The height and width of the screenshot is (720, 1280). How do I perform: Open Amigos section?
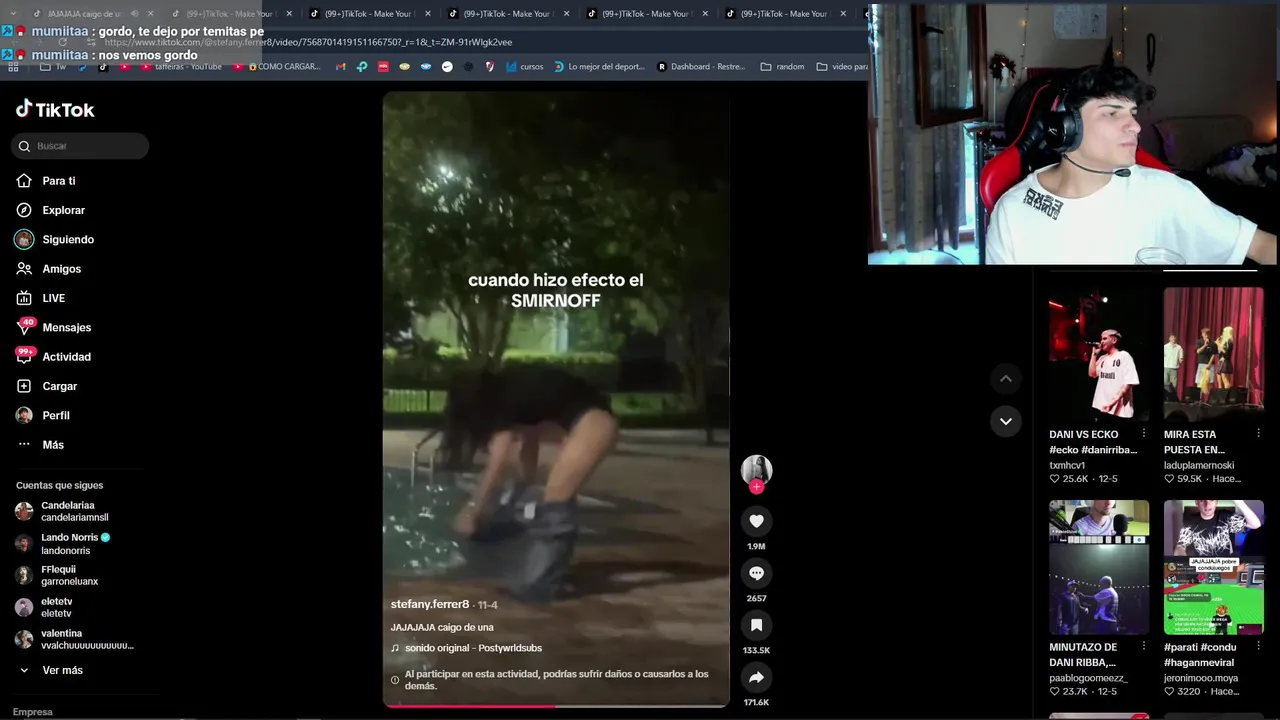coord(61,269)
